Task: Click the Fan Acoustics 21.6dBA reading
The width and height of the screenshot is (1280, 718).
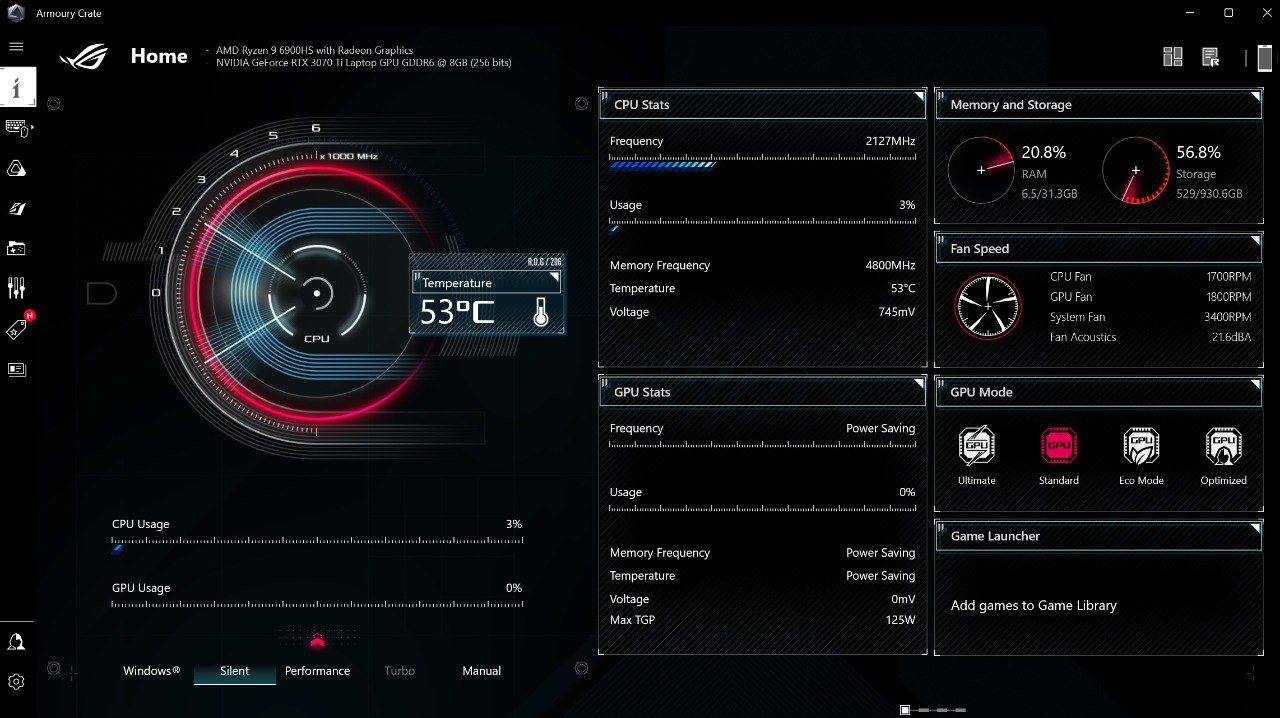Action: click(x=1232, y=337)
